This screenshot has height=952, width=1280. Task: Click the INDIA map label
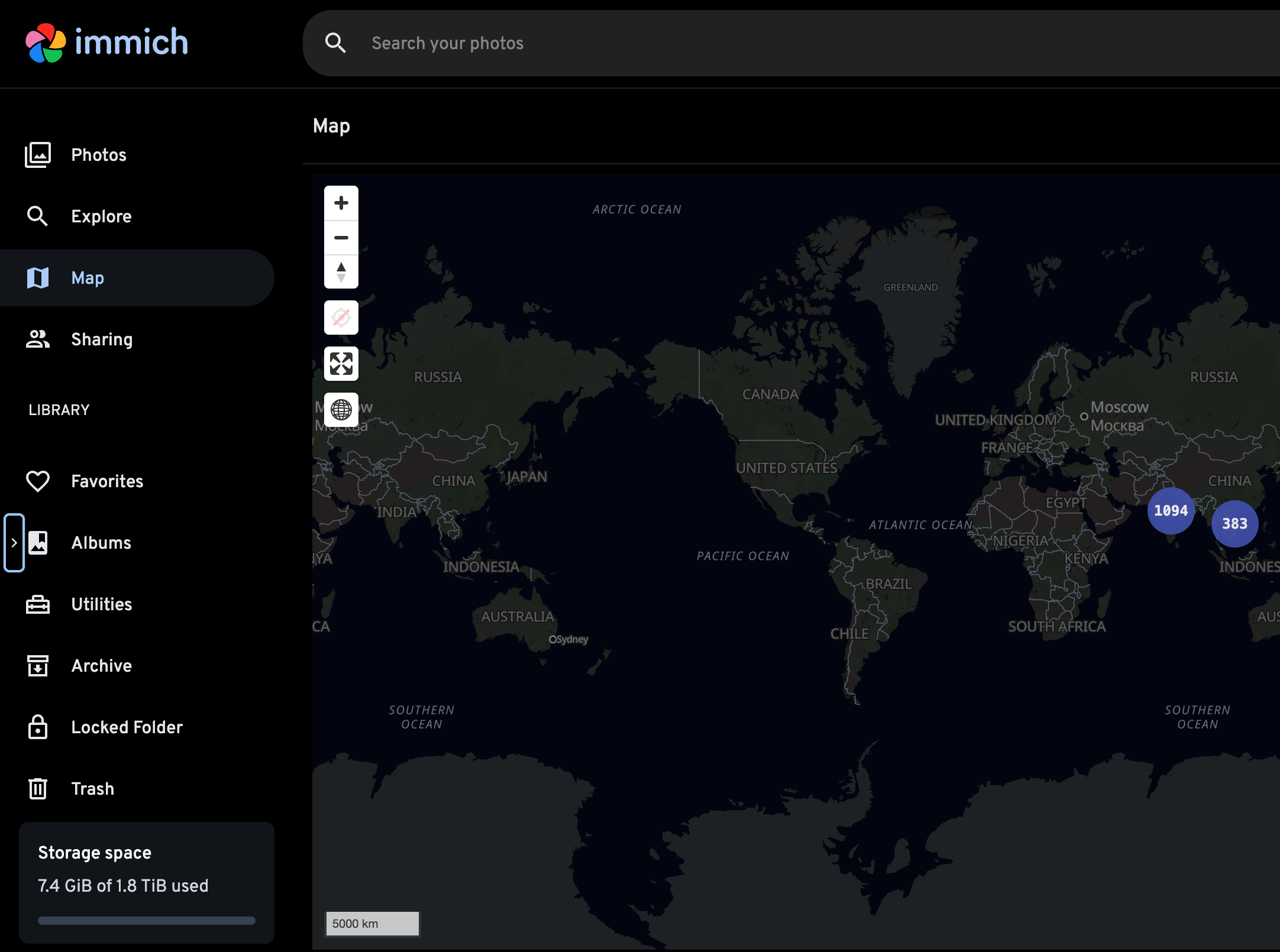point(397,512)
